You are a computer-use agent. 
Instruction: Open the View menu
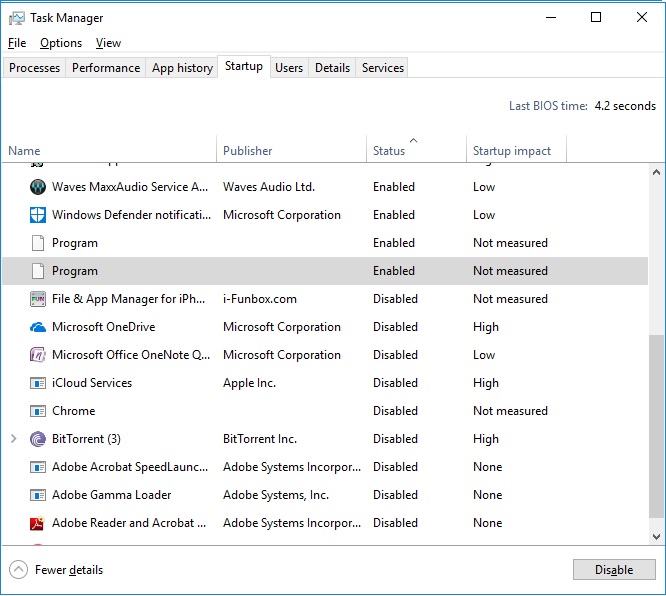click(108, 43)
